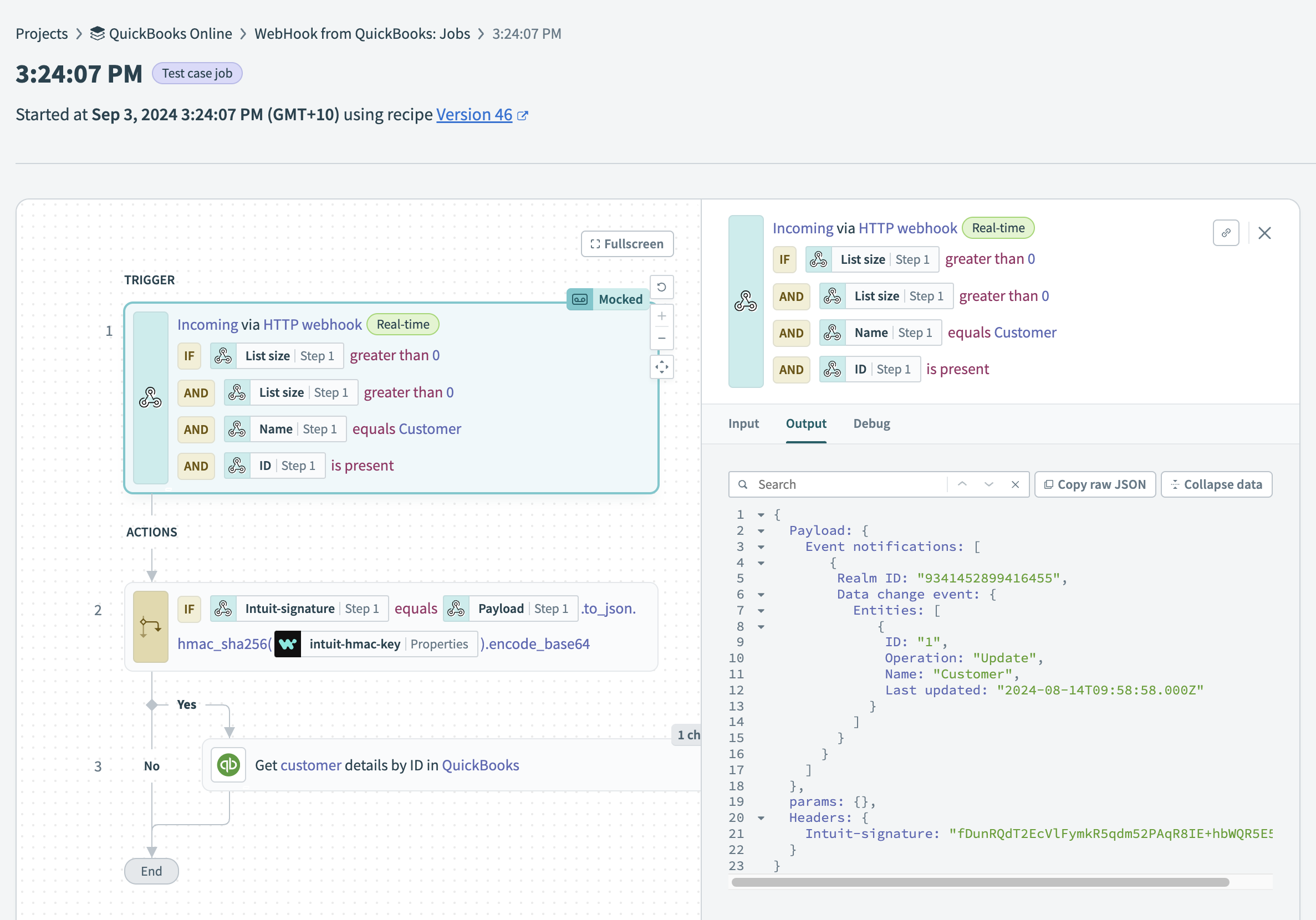Click ID Step 1 pill icon in canvas
Screen dimensions: 1316x920
pyautogui.click(x=237, y=466)
